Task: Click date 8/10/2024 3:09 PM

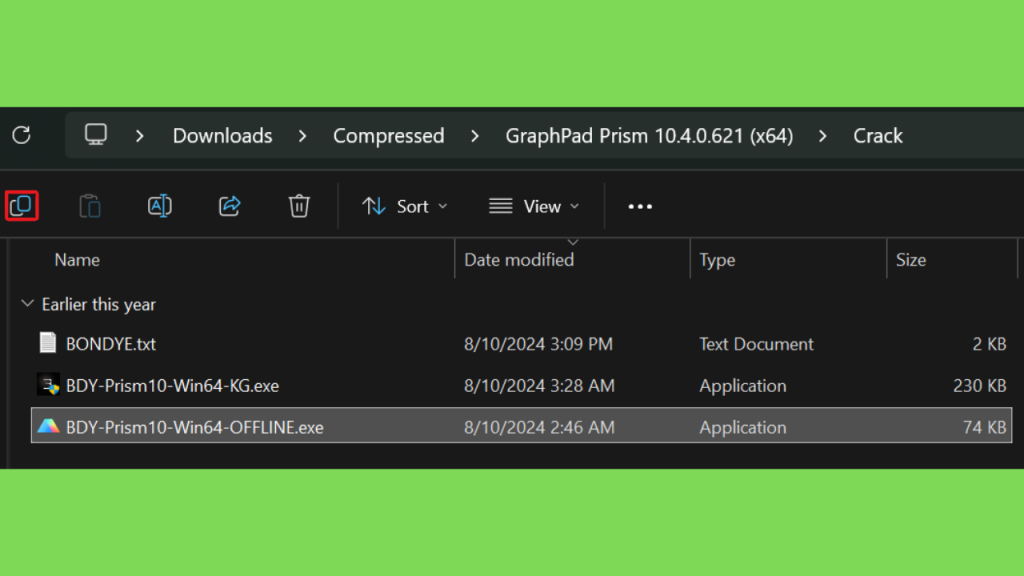Action: pos(538,344)
